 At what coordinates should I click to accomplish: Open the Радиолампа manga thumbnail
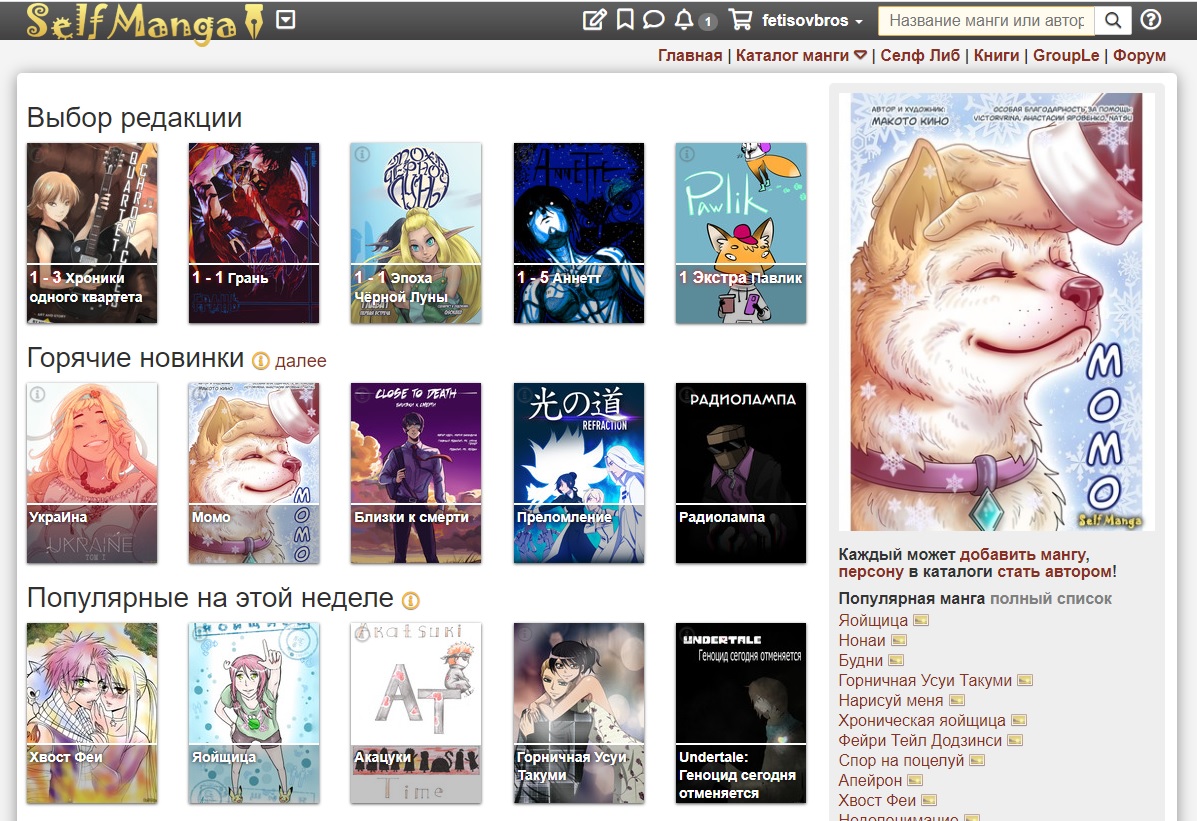pyautogui.click(x=740, y=473)
